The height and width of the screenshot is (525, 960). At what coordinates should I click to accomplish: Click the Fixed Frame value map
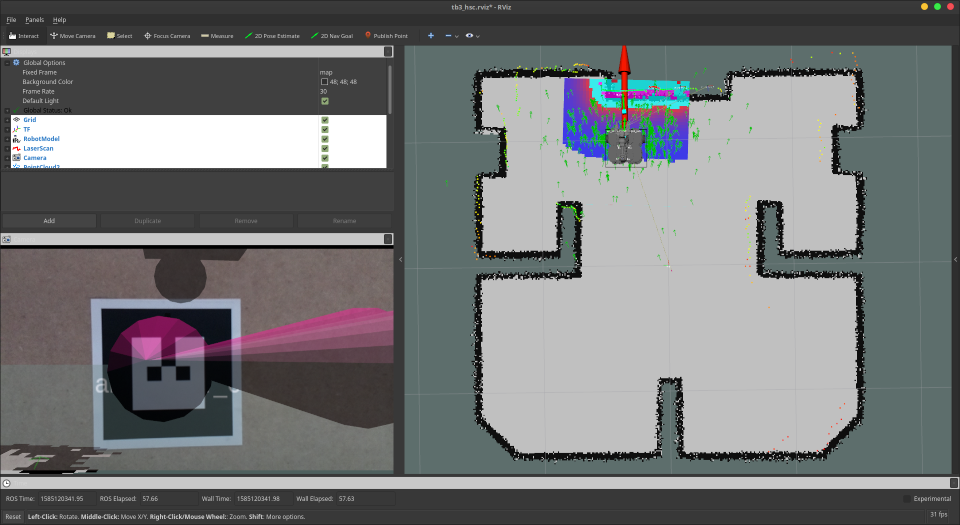326,72
